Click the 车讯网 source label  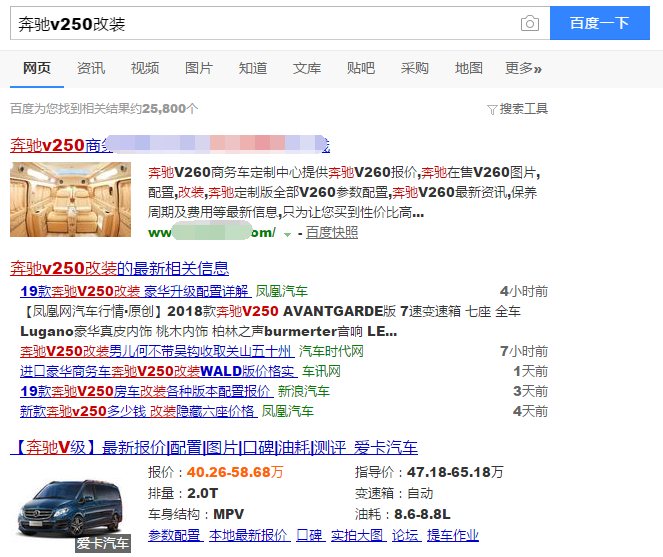321,371
